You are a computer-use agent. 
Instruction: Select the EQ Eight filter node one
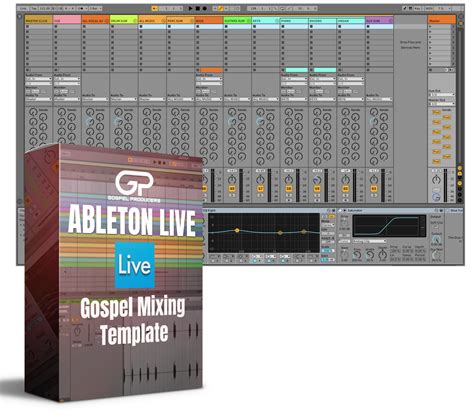237,230
